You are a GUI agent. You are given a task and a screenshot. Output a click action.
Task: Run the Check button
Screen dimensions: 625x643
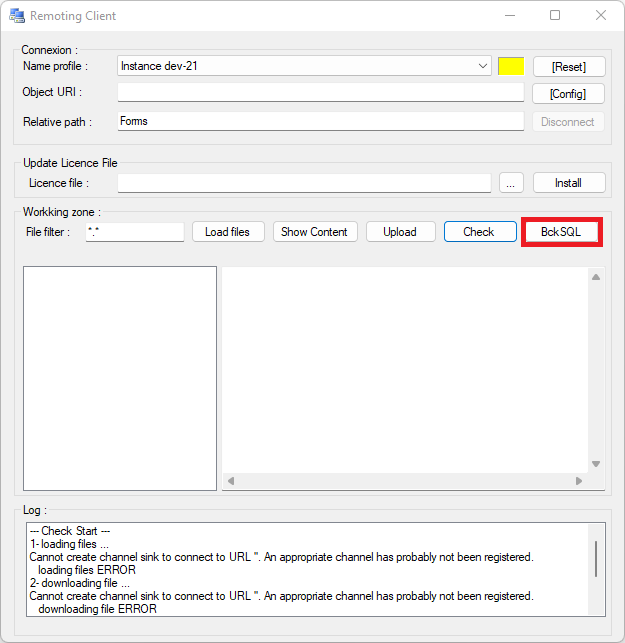479,232
